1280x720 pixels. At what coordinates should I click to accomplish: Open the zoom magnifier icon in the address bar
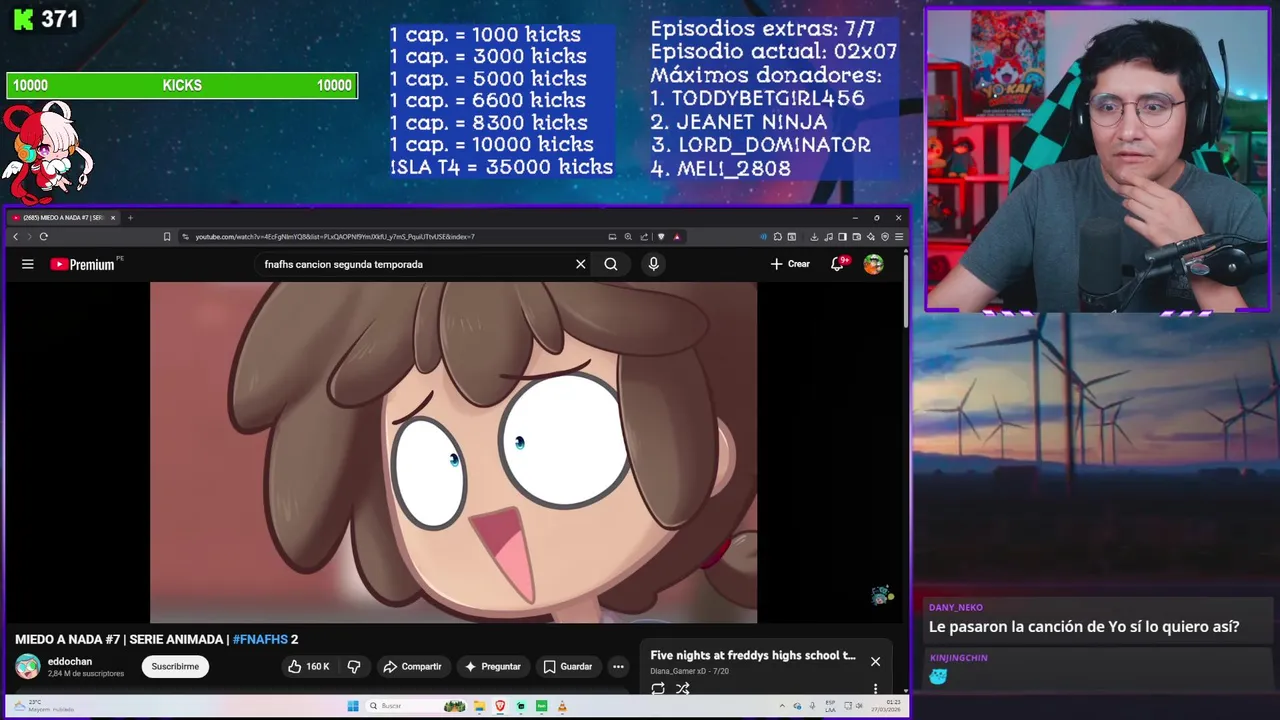click(x=628, y=237)
